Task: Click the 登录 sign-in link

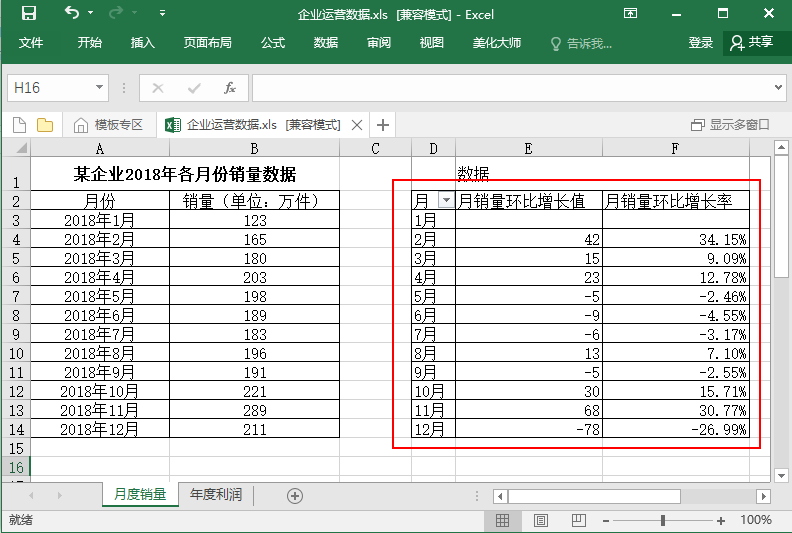Action: click(x=700, y=43)
